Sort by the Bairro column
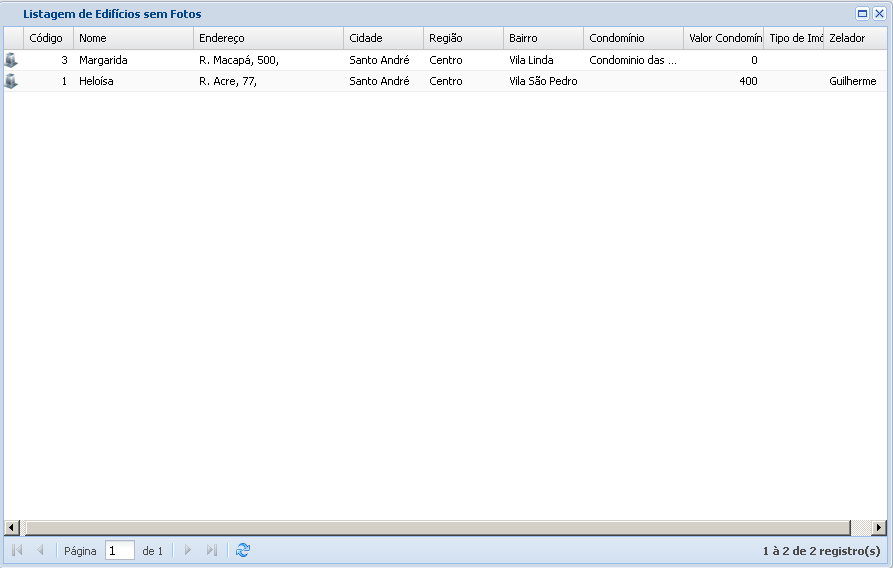Screen dimensions: 893x568 [x=542, y=38]
